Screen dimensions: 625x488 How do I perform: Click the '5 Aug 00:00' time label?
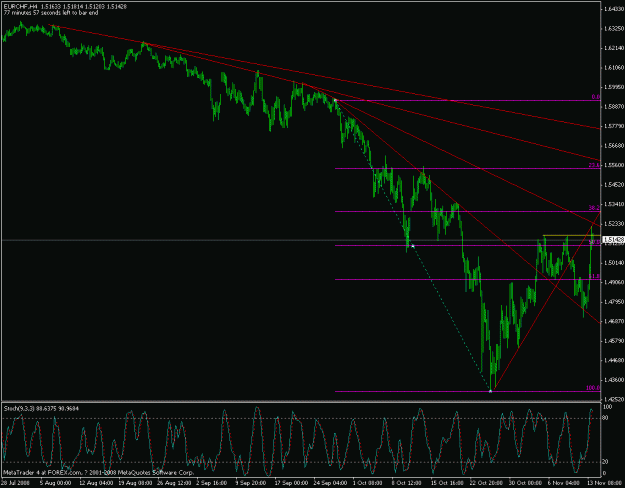55,483
